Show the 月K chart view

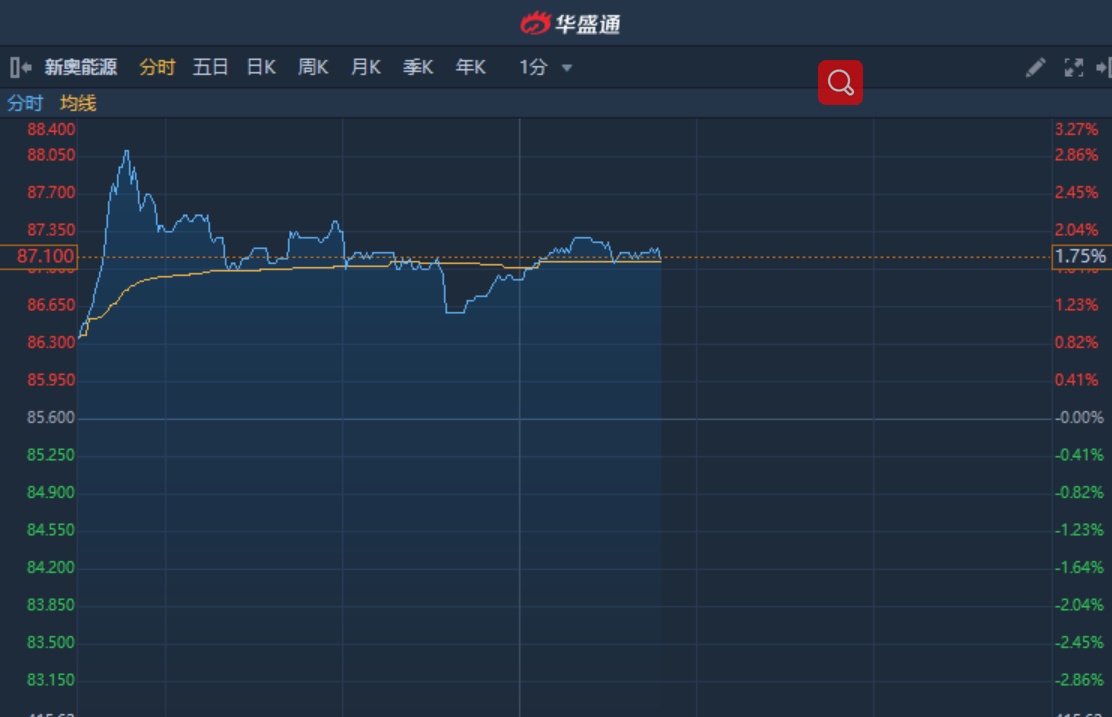(366, 67)
